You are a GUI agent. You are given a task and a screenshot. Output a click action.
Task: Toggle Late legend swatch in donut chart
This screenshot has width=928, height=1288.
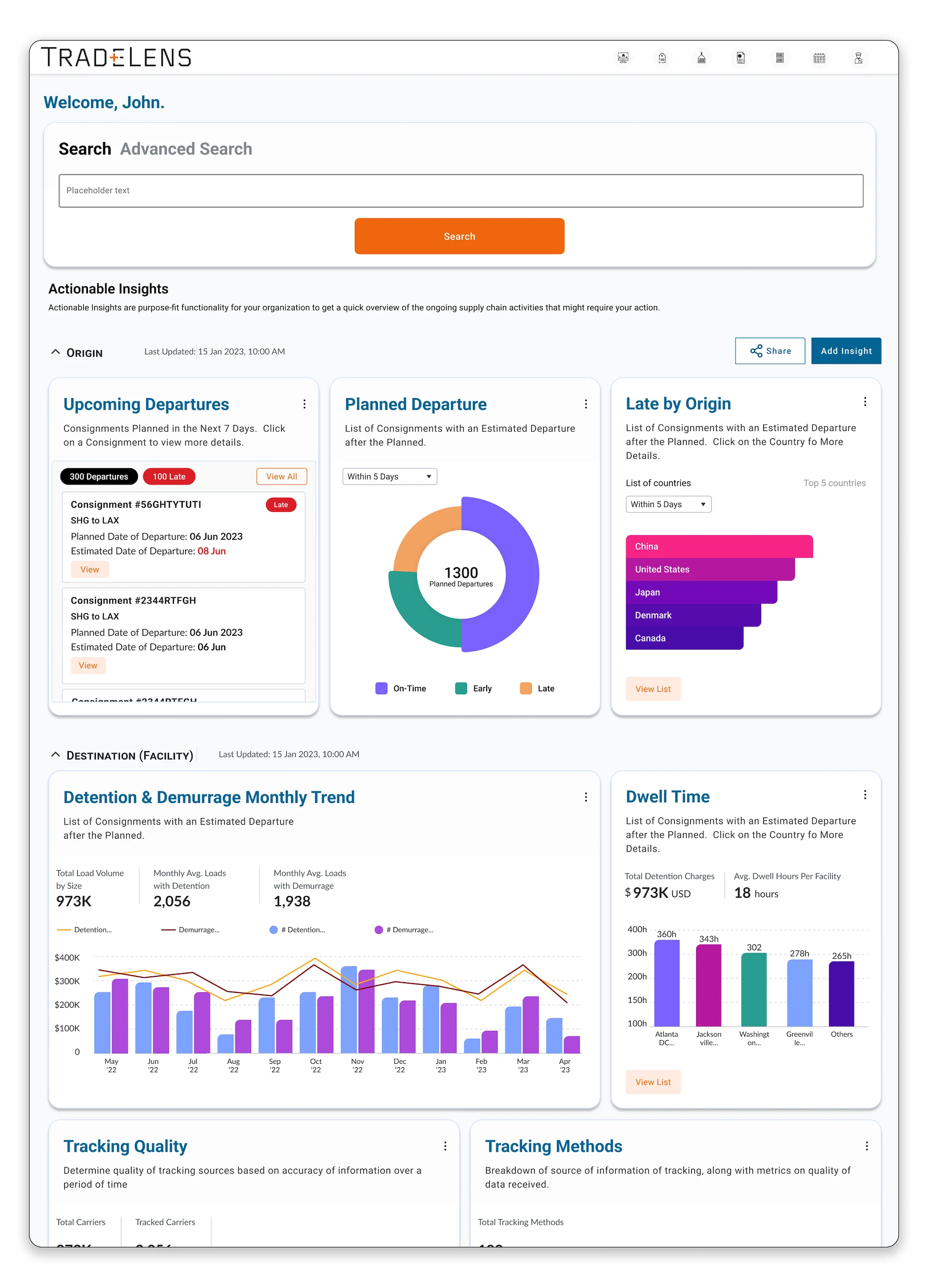[526, 688]
